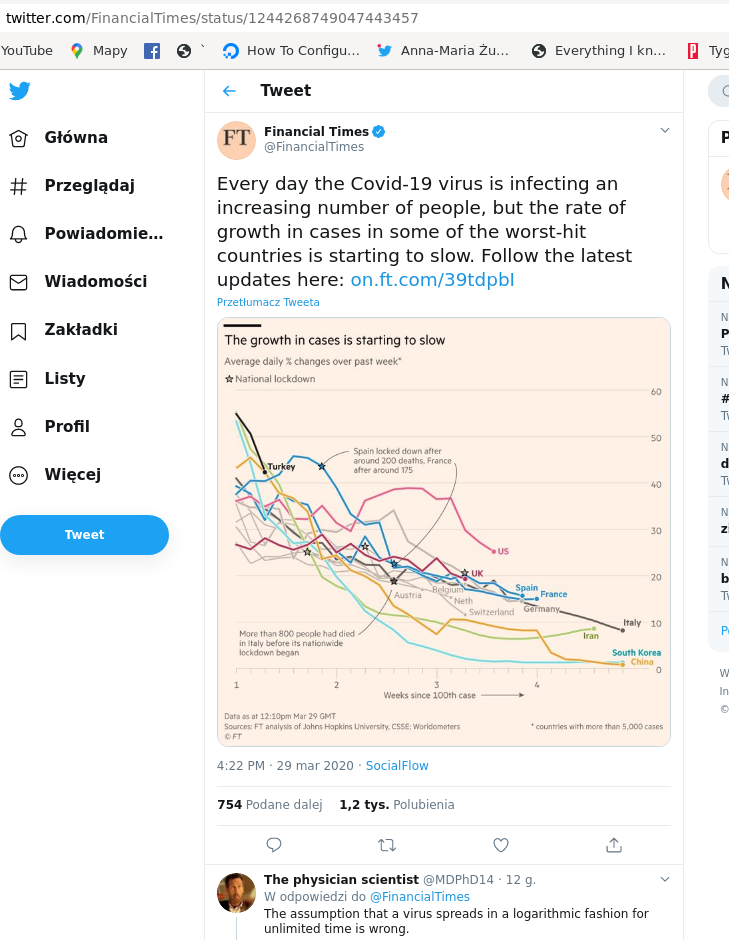Retweet the Financial Times tweet
This screenshot has width=729, height=940.
387,845
